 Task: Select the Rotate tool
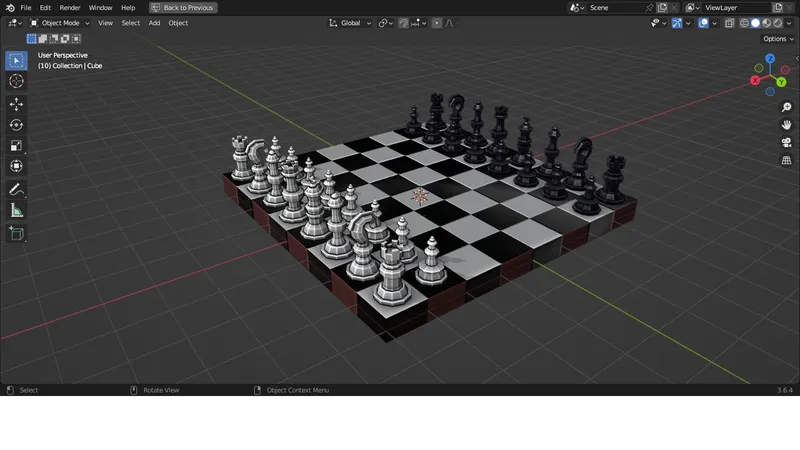[x=16, y=125]
